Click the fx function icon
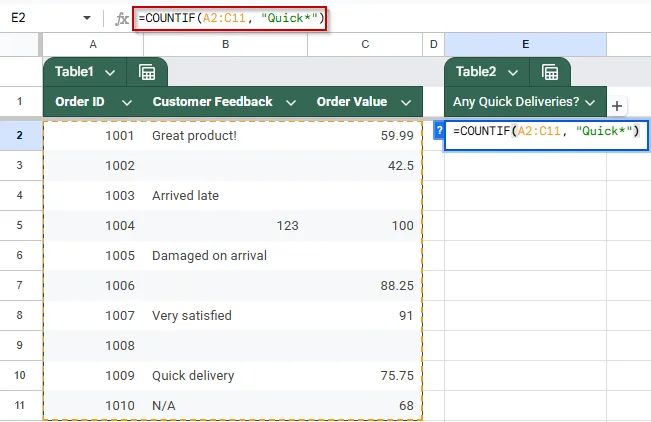The width and height of the screenshot is (651, 422). pyautogui.click(x=121, y=19)
